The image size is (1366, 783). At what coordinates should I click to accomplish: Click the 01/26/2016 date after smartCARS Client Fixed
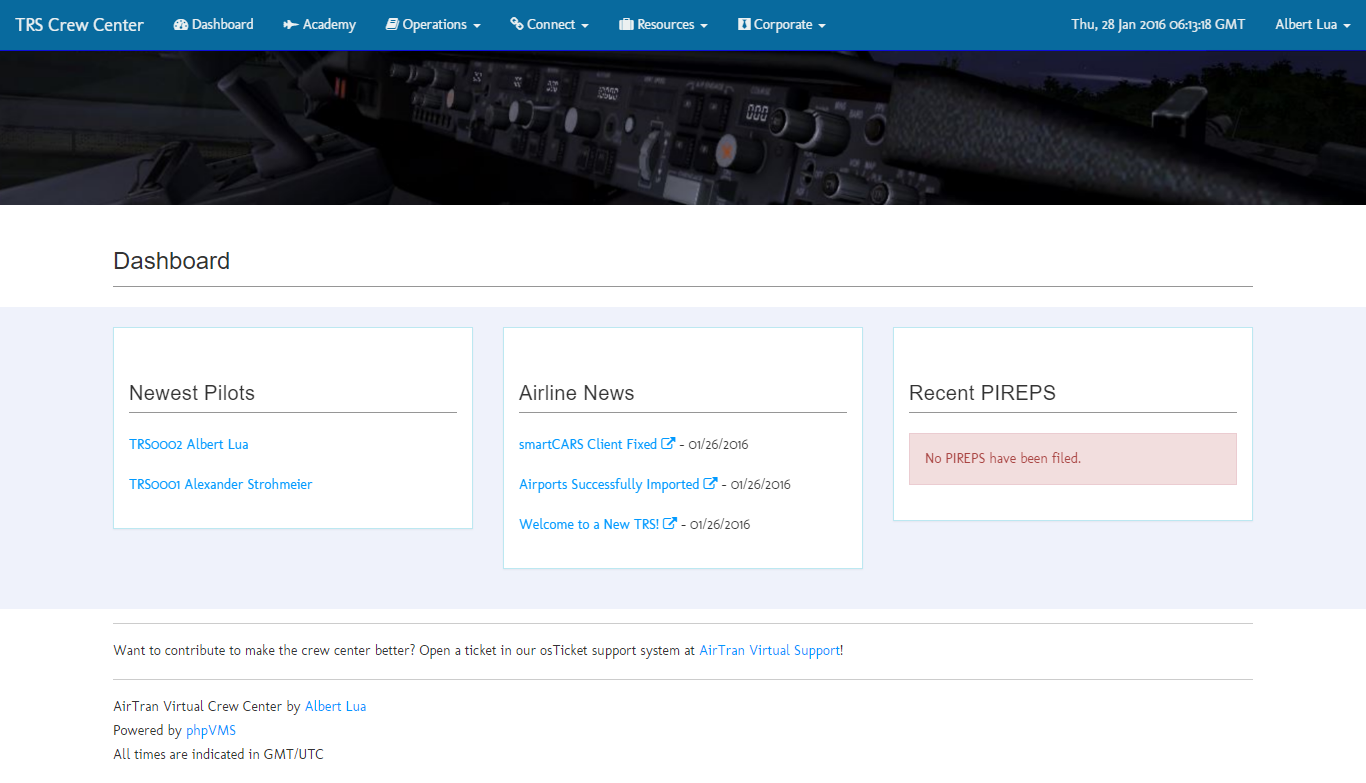coord(719,444)
